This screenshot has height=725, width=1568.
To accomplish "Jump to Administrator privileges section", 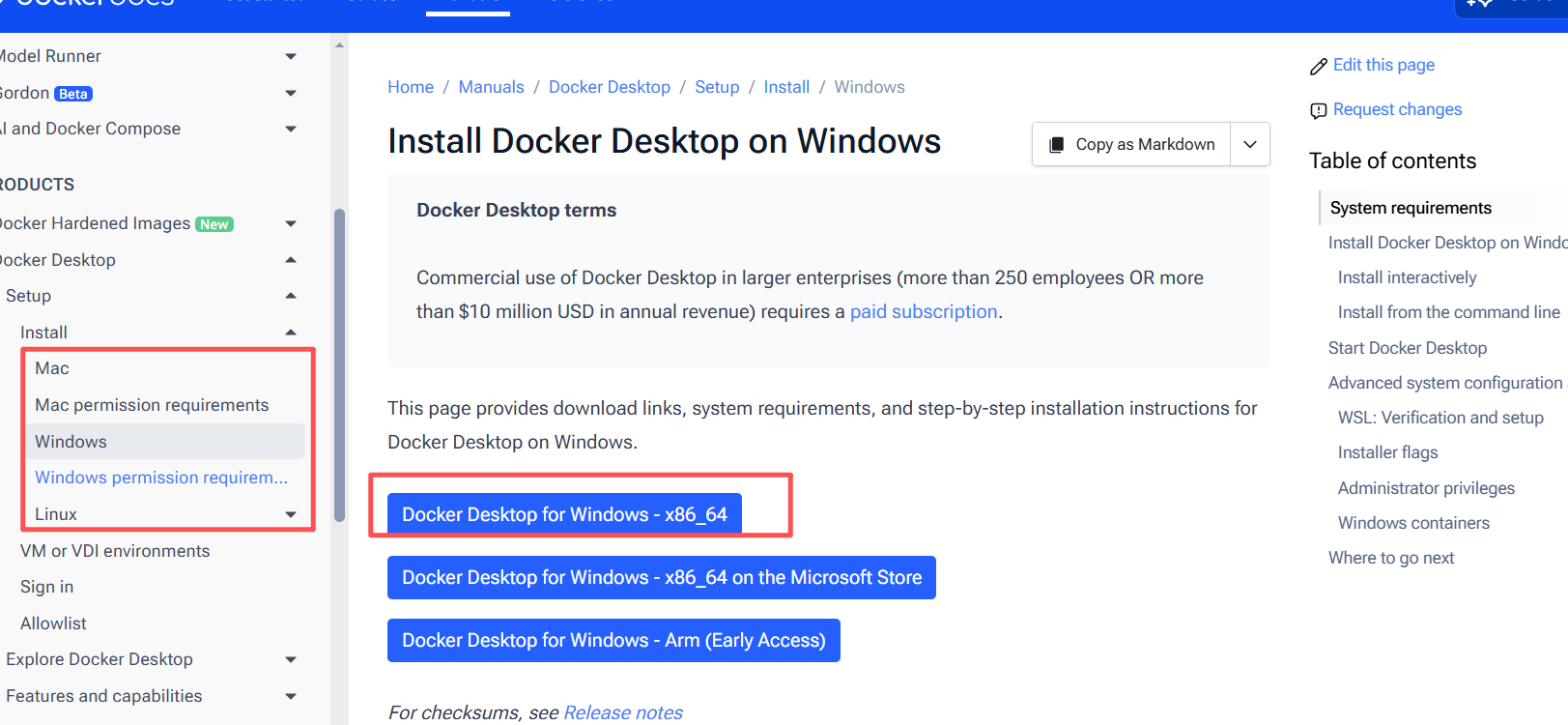I will pos(1426,488).
